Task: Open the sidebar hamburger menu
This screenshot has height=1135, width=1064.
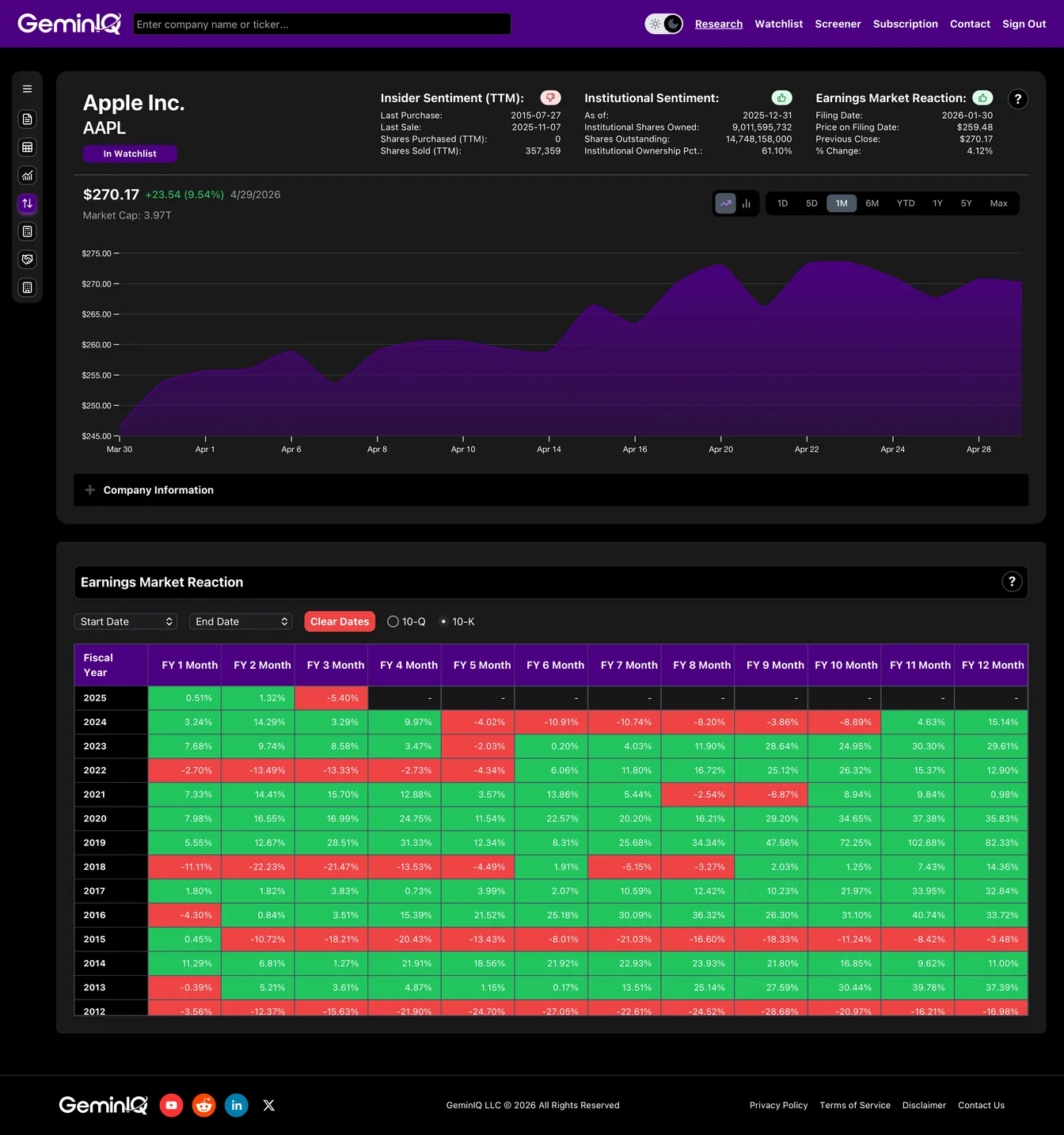Action: point(27,89)
